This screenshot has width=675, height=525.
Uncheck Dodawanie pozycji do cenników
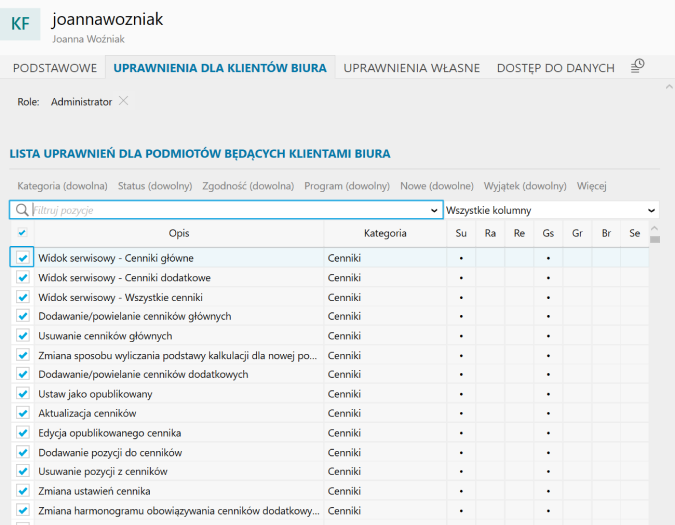tap(23, 453)
